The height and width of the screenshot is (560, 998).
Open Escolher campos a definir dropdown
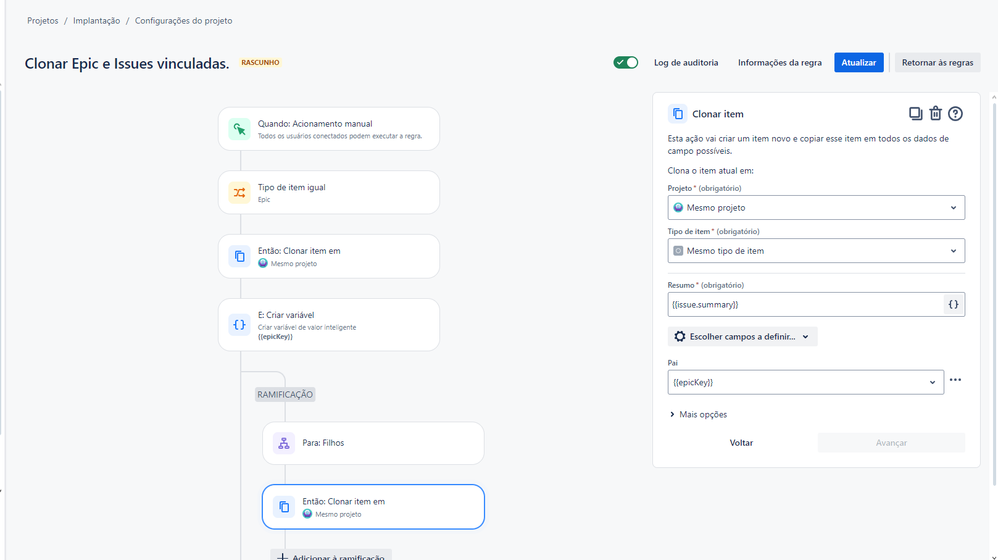(x=742, y=337)
